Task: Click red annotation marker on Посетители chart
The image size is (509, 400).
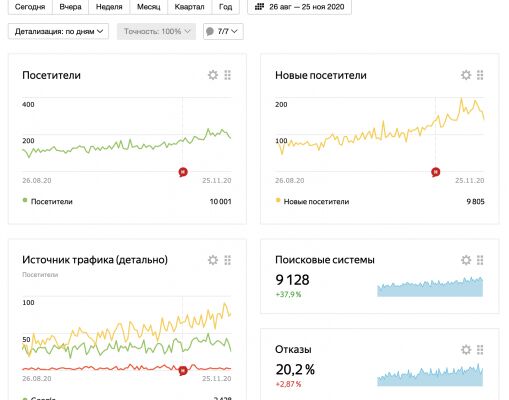Action: tap(183, 172)
